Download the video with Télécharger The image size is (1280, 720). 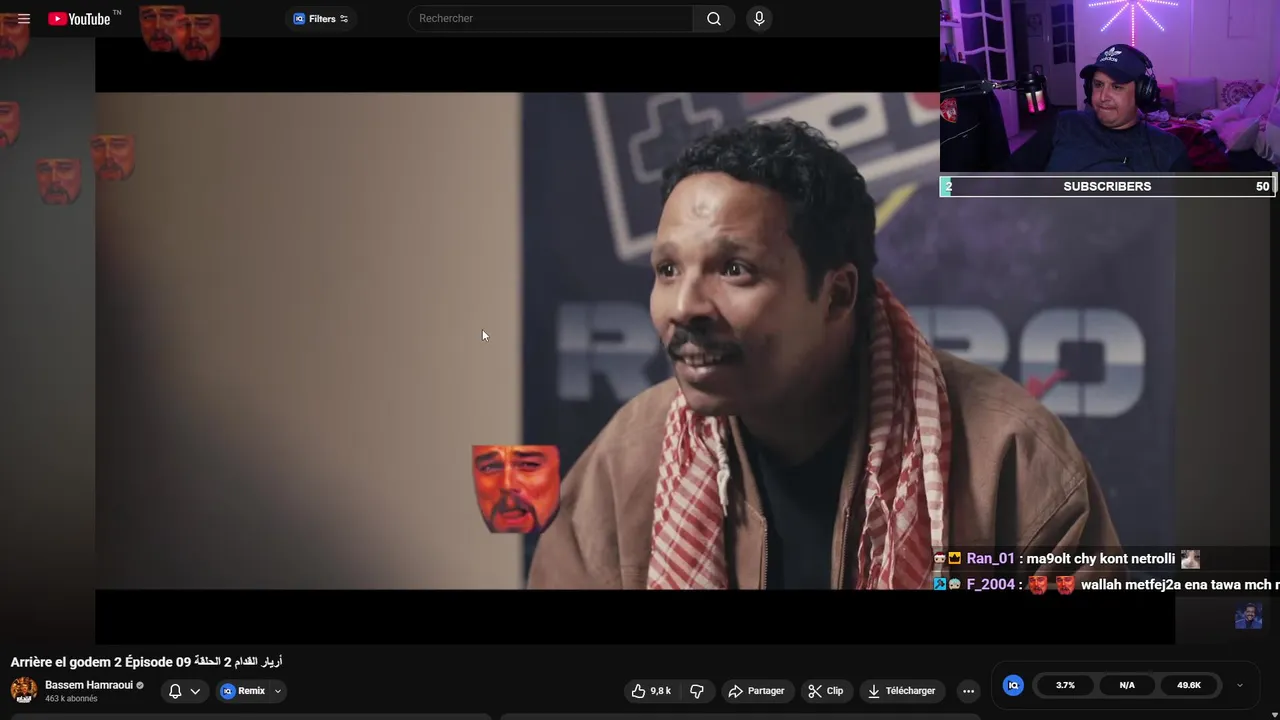(902, 691)
